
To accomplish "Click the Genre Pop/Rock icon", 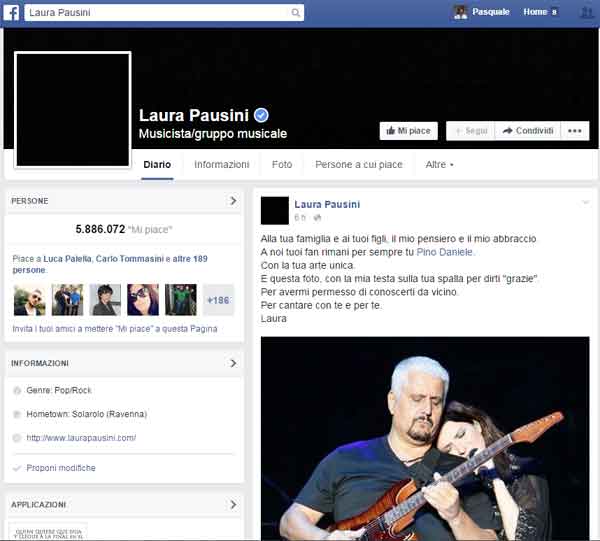I will click(17, 390).
